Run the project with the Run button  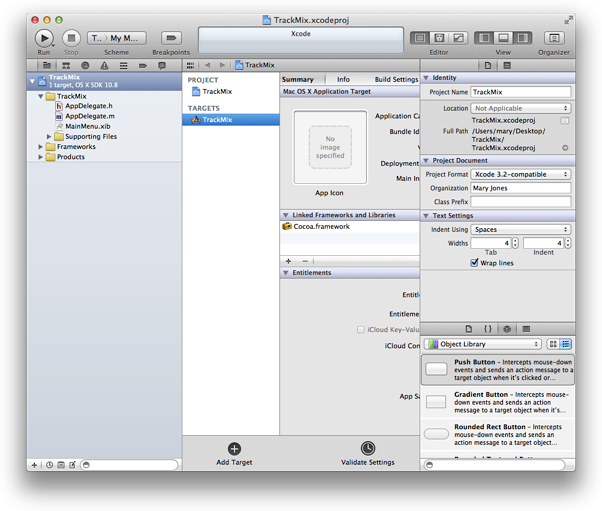(x=44, y=38)
